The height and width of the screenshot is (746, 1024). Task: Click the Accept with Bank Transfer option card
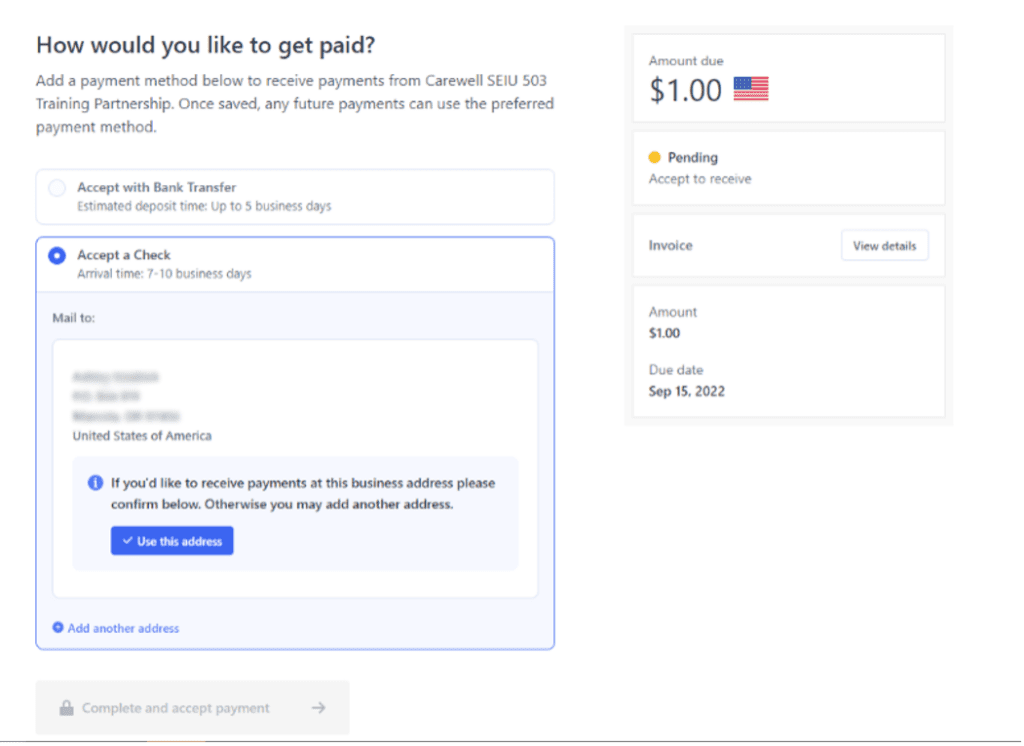[295, 197]
